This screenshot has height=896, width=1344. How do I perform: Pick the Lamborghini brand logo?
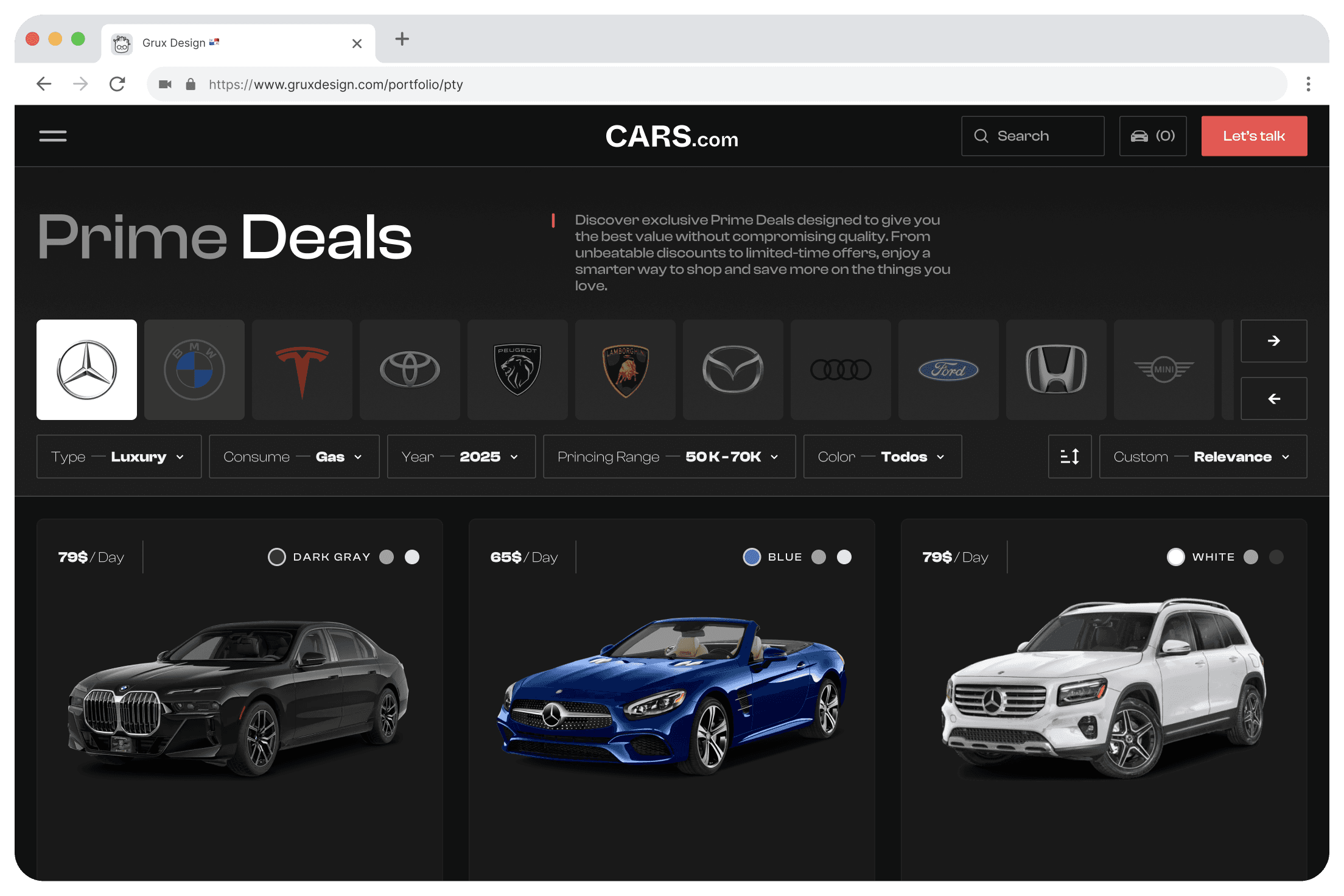625,369
